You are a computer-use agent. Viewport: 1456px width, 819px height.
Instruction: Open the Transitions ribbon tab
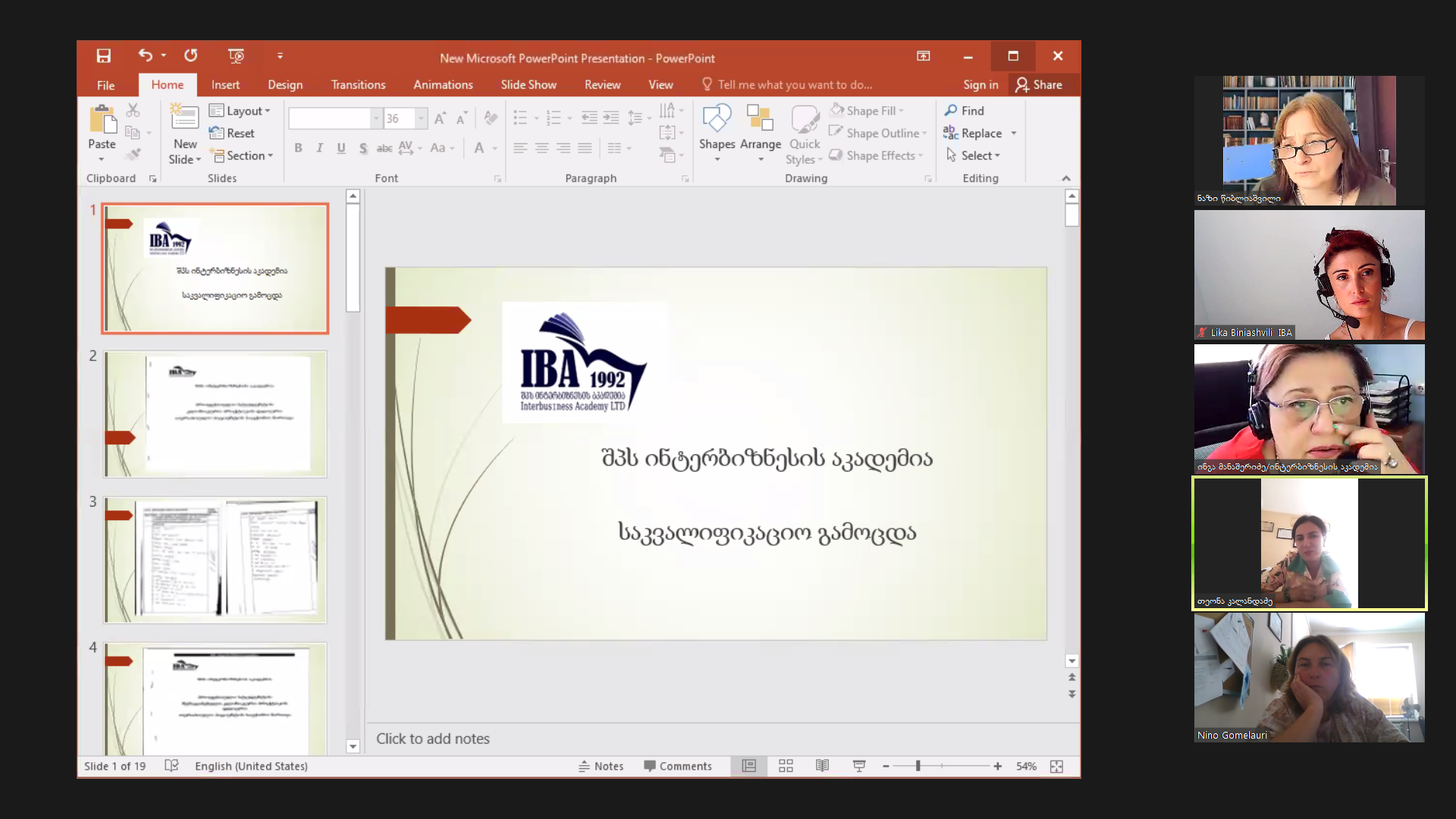click(358, 85)
